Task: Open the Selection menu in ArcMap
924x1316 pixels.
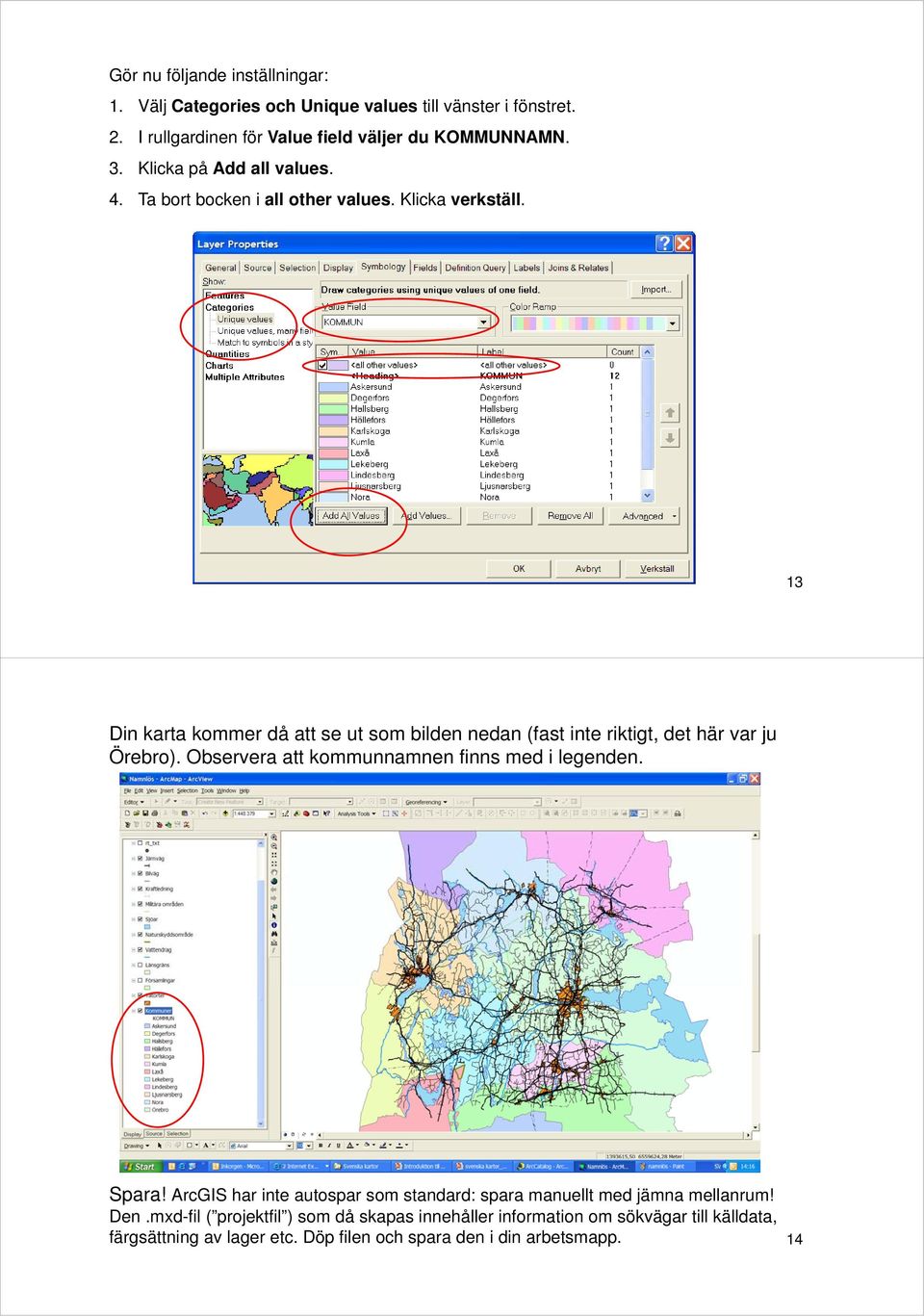Action: tap(188, 791)
